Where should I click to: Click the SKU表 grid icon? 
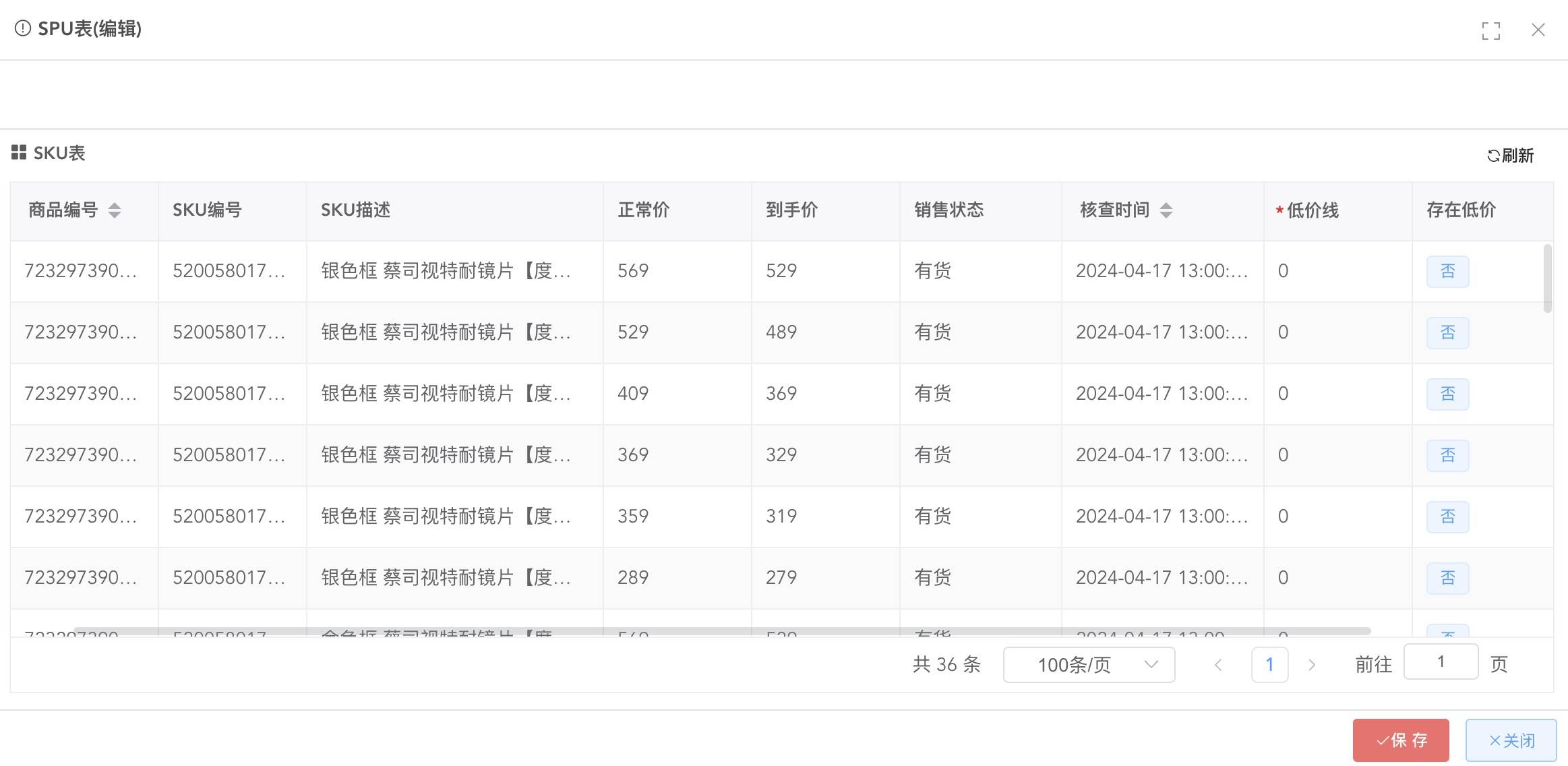tap(19, 152)
